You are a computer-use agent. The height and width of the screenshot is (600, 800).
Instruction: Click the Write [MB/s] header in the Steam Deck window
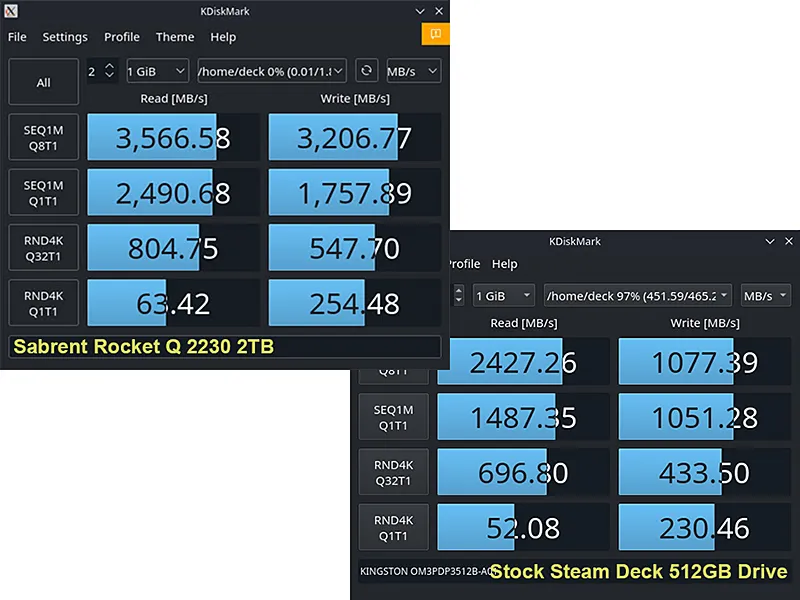pos(705,323)
